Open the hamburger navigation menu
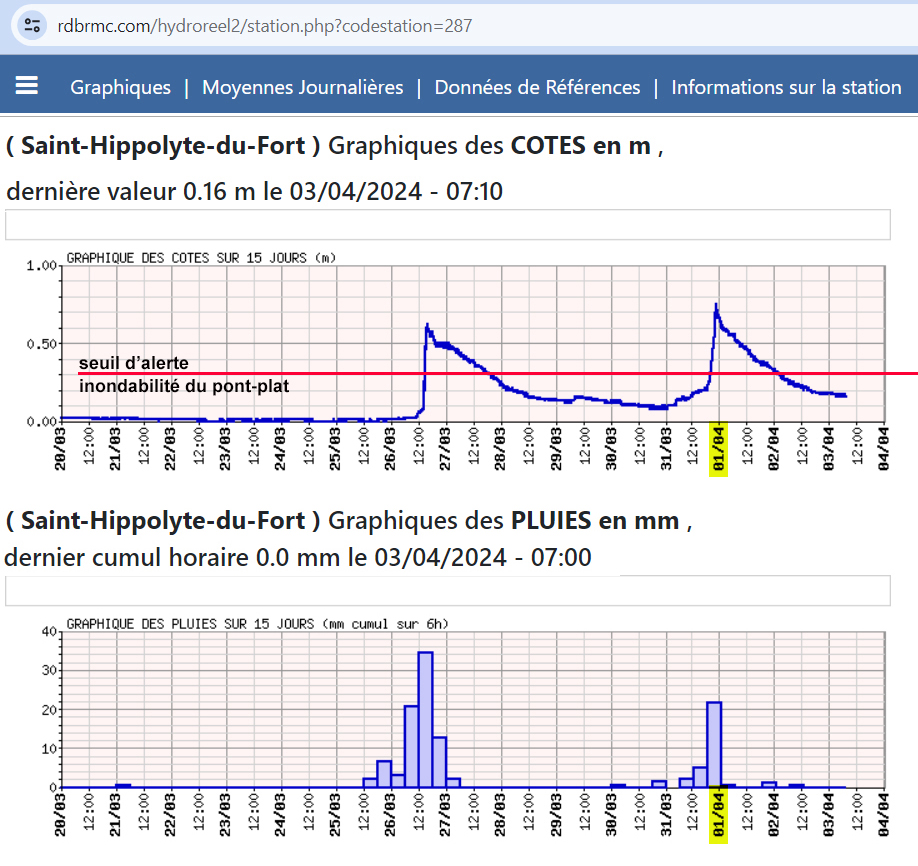Image resolution: width=918 pixels, height=866 pixels. click(27, 86)
